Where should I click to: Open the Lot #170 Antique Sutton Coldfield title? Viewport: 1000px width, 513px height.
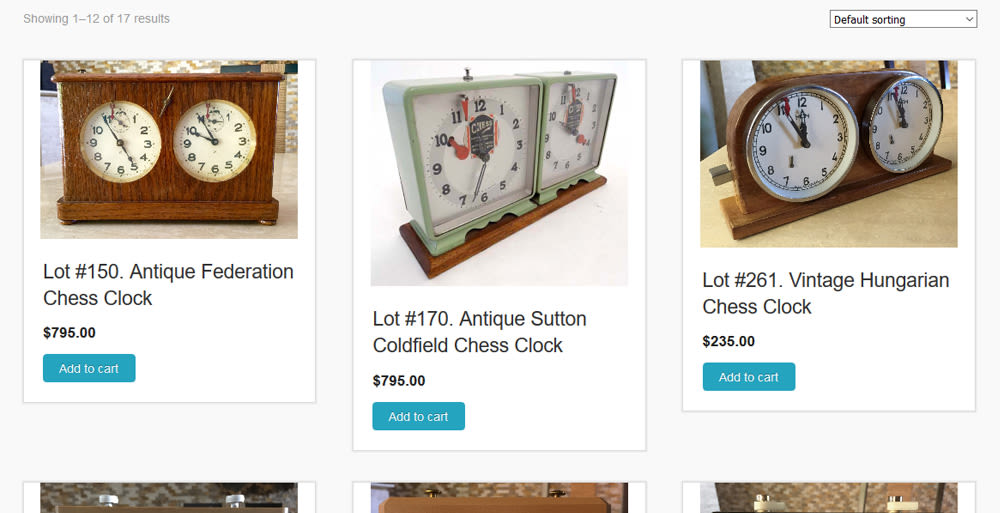tap(480, 332)
